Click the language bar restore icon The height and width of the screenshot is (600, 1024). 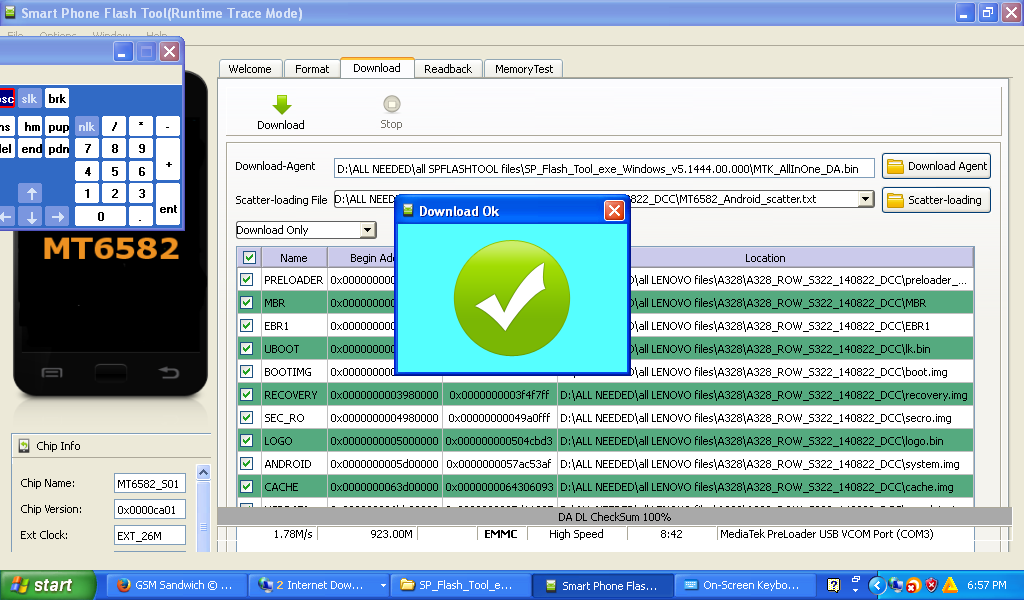coord(856,578)
